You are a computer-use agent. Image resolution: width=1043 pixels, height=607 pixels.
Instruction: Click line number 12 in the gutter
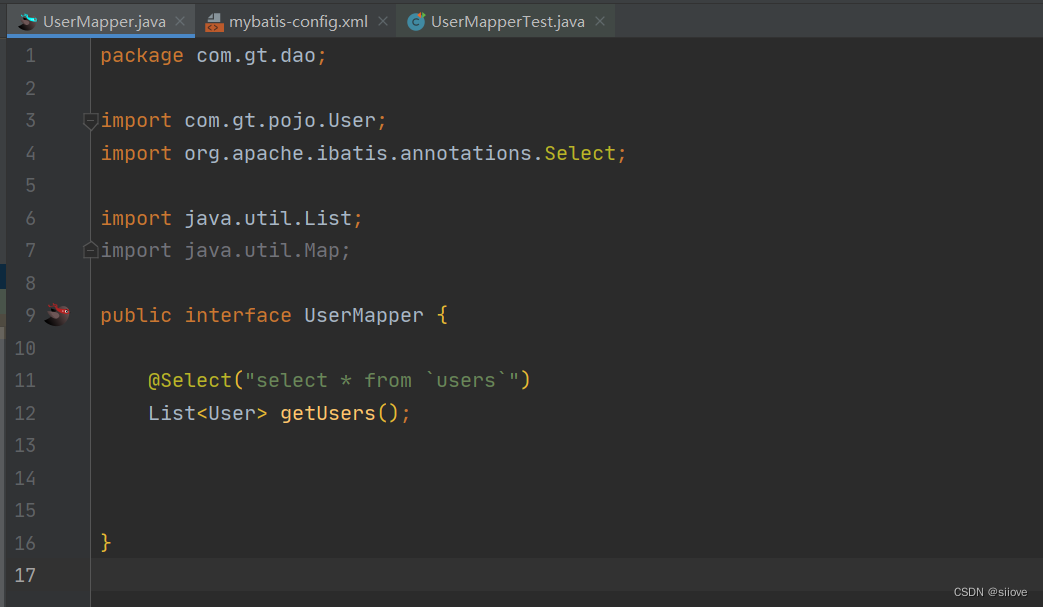coord(25,413)
